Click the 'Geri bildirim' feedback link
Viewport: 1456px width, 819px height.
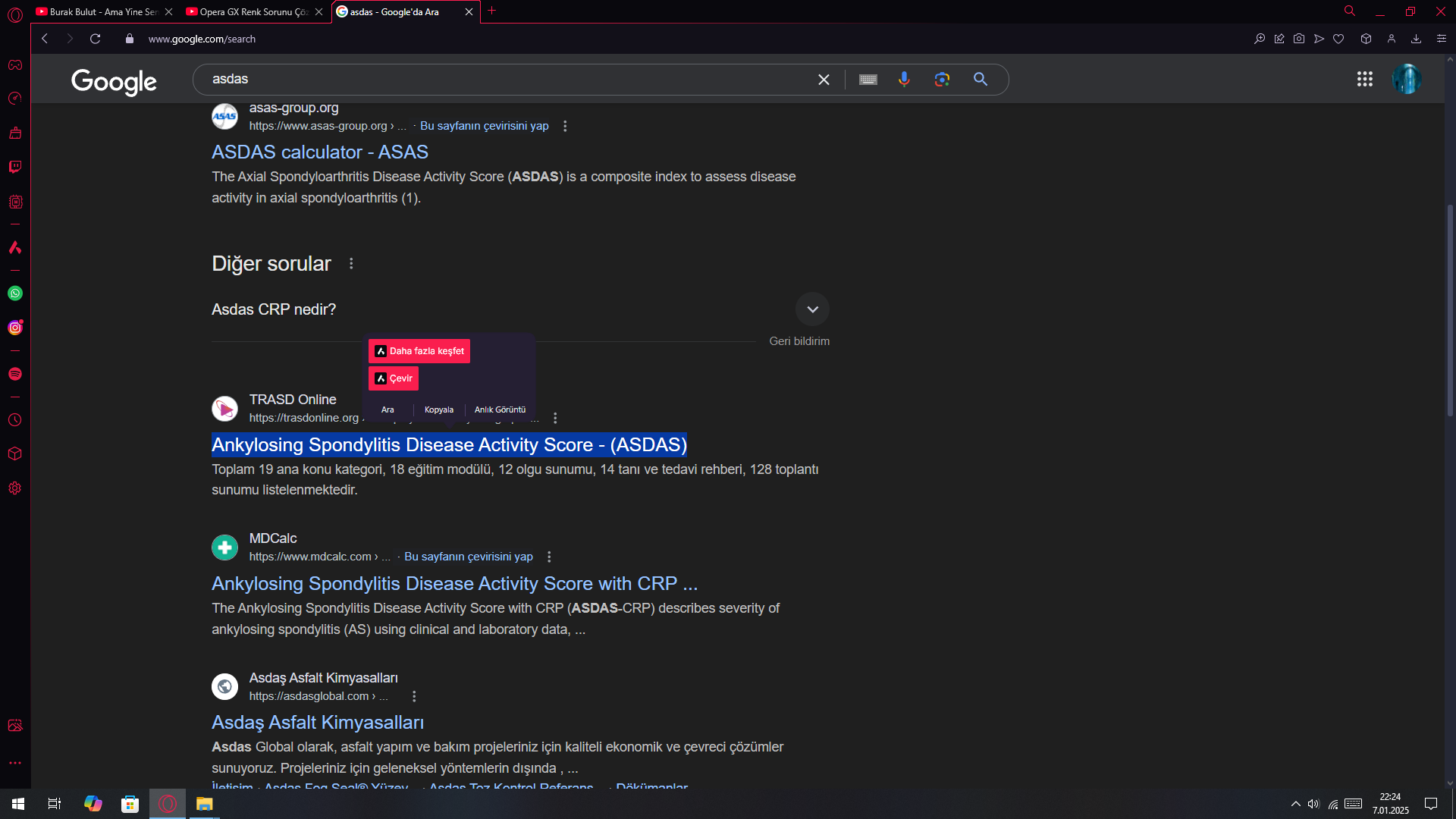point(799,341)
